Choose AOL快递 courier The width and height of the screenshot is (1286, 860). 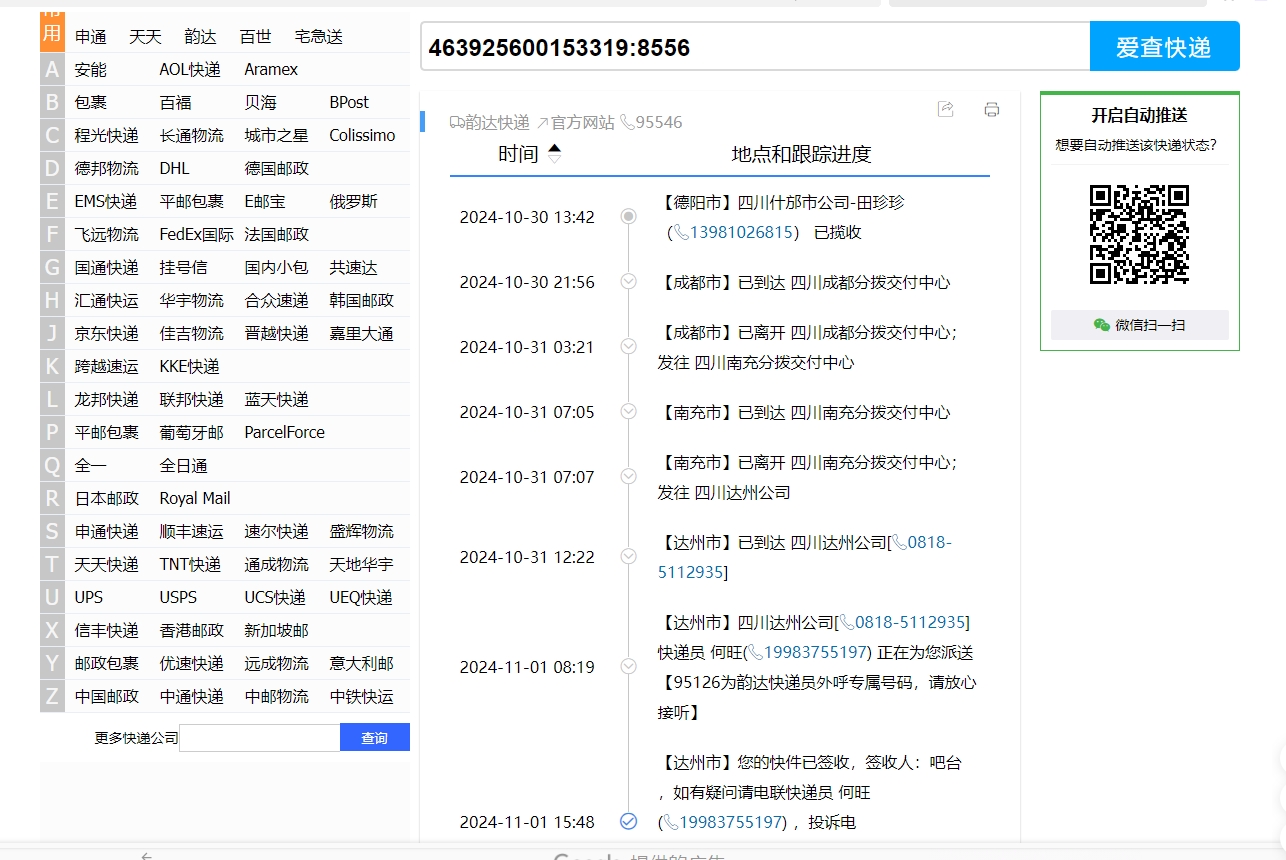[190, 69]
